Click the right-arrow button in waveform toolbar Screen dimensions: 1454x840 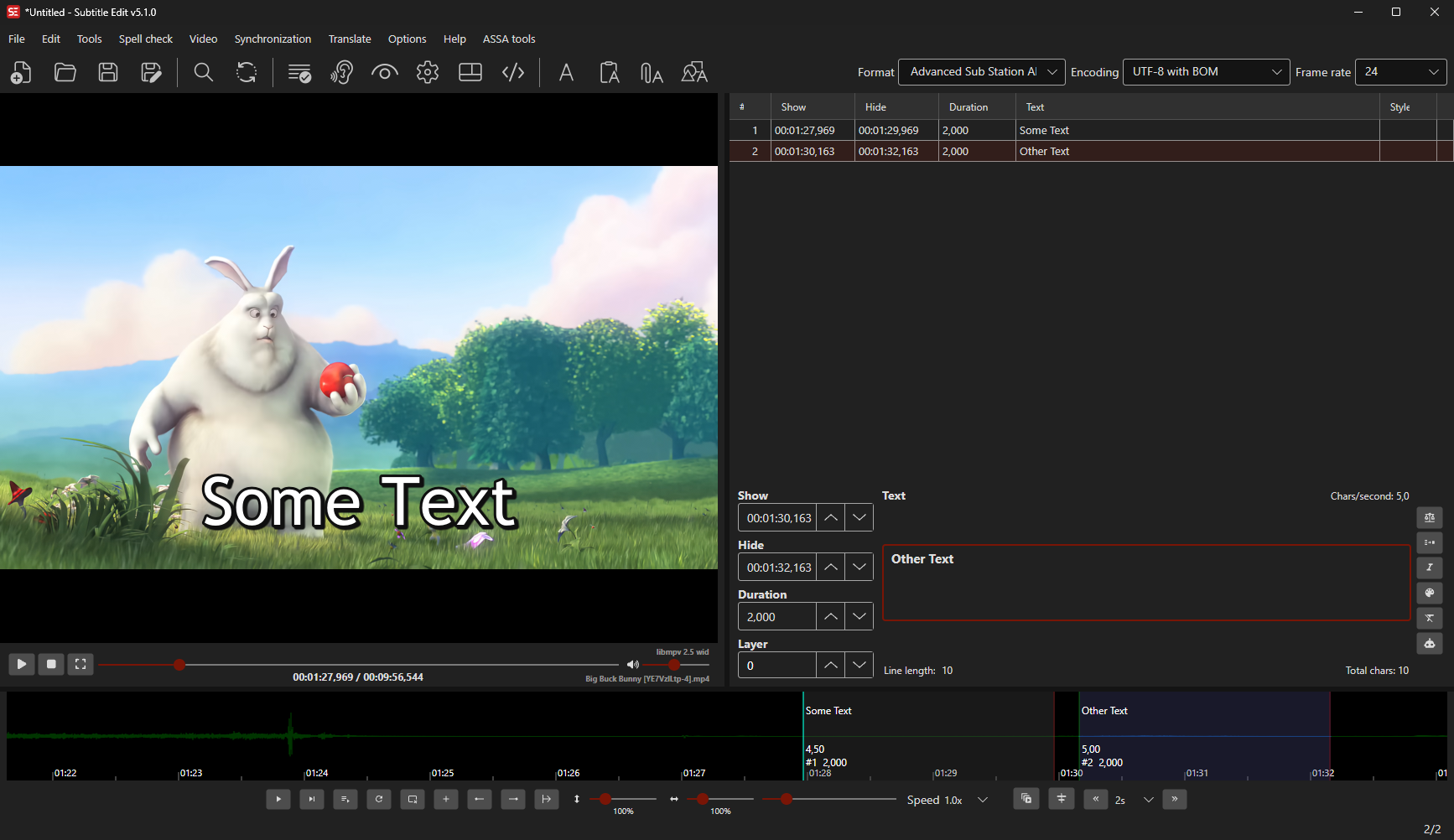(x=513, y=800)
